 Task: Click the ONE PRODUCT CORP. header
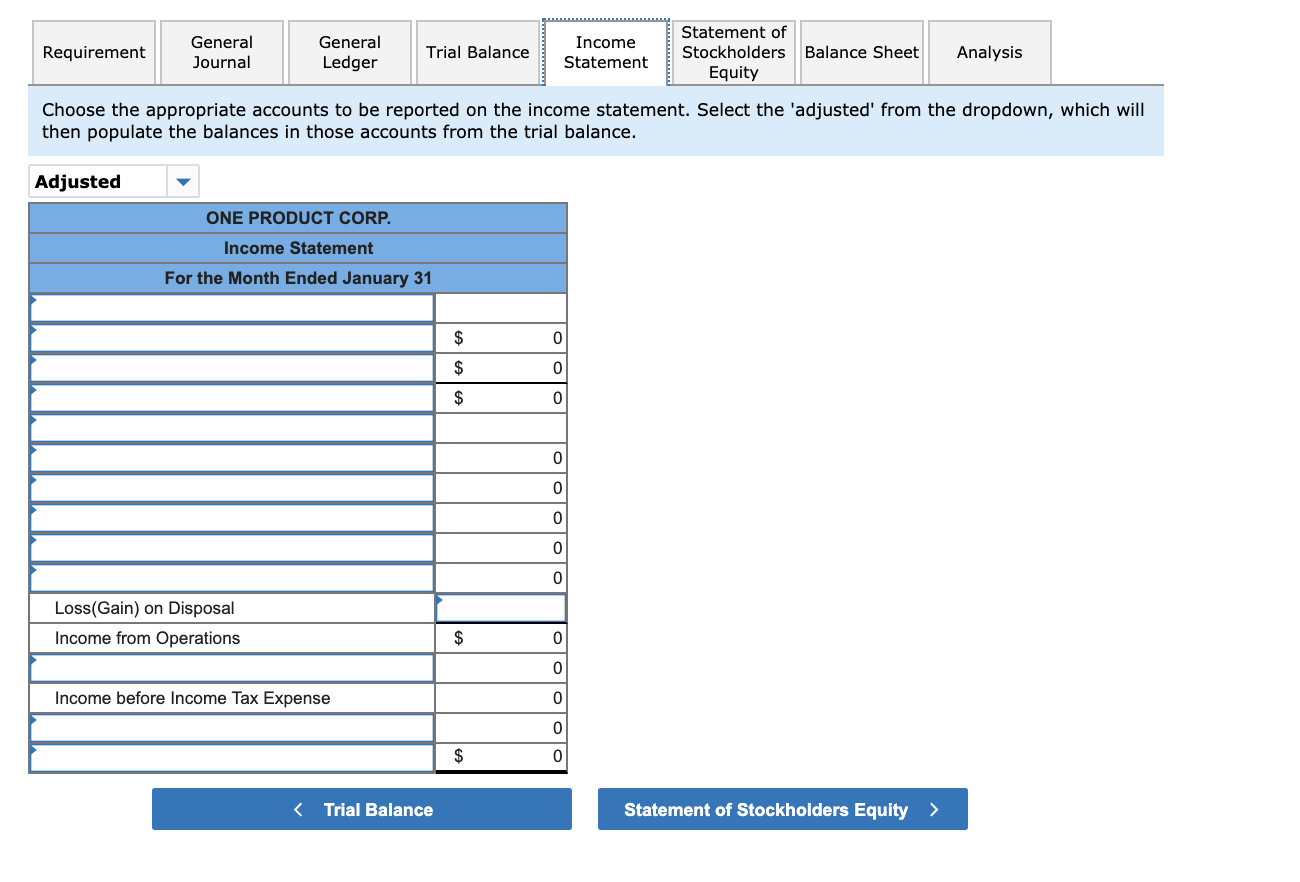coord(298,218)
